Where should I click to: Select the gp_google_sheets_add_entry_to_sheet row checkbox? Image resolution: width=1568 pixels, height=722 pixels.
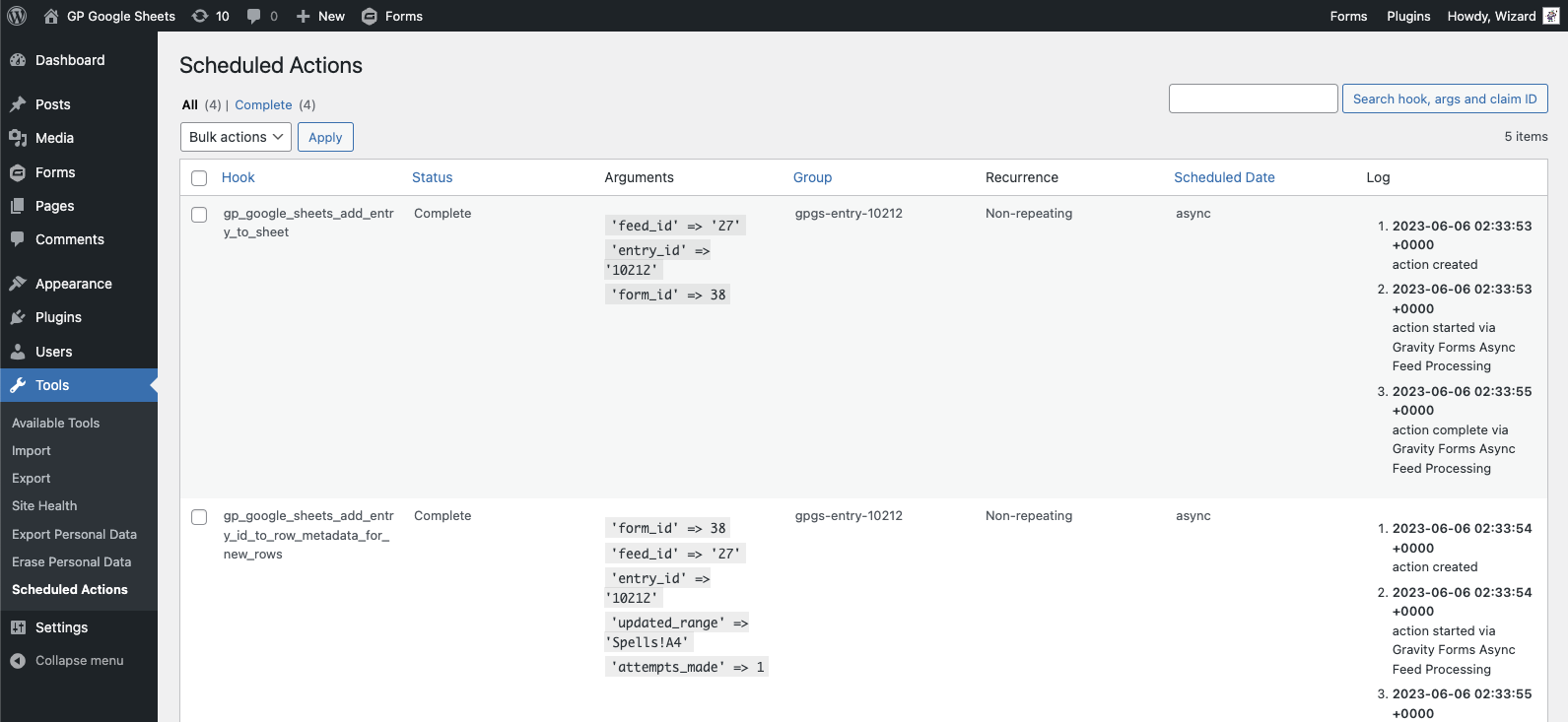(x=199, y=215)
